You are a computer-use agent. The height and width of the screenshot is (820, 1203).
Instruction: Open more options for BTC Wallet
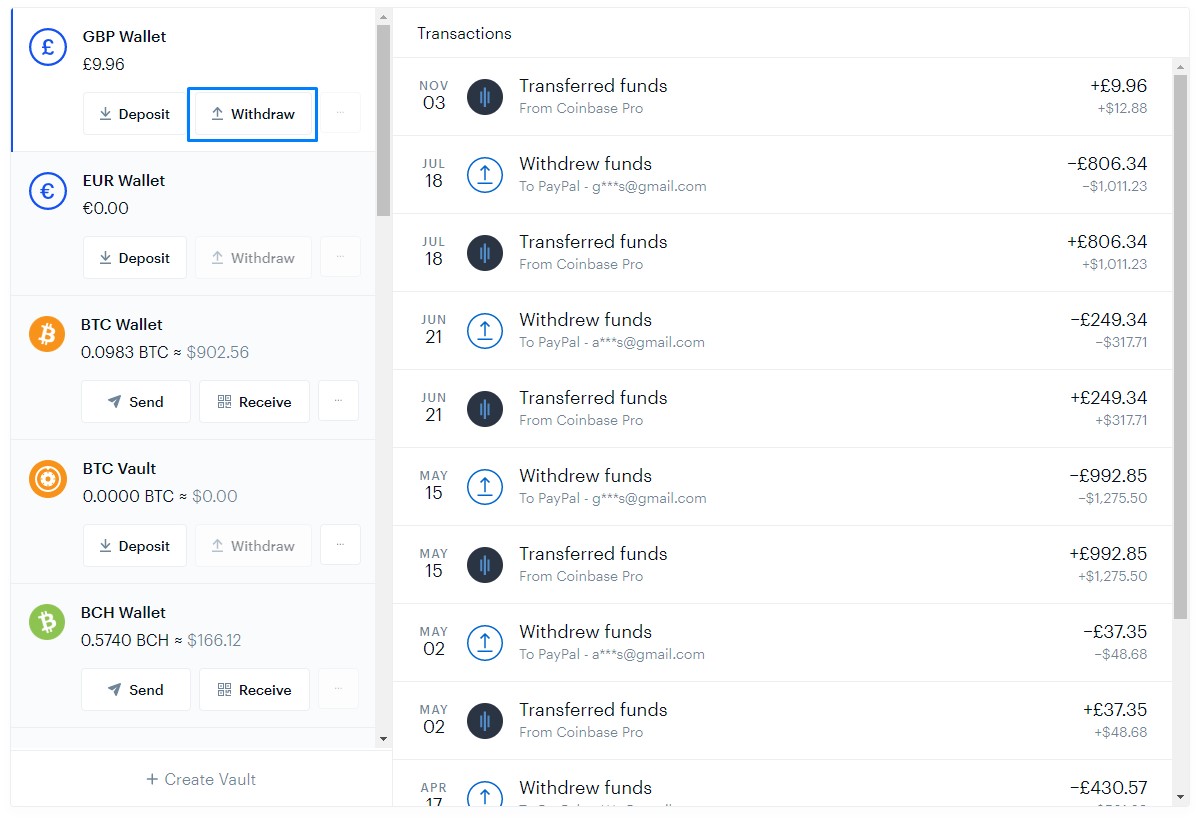click(338, 402)
